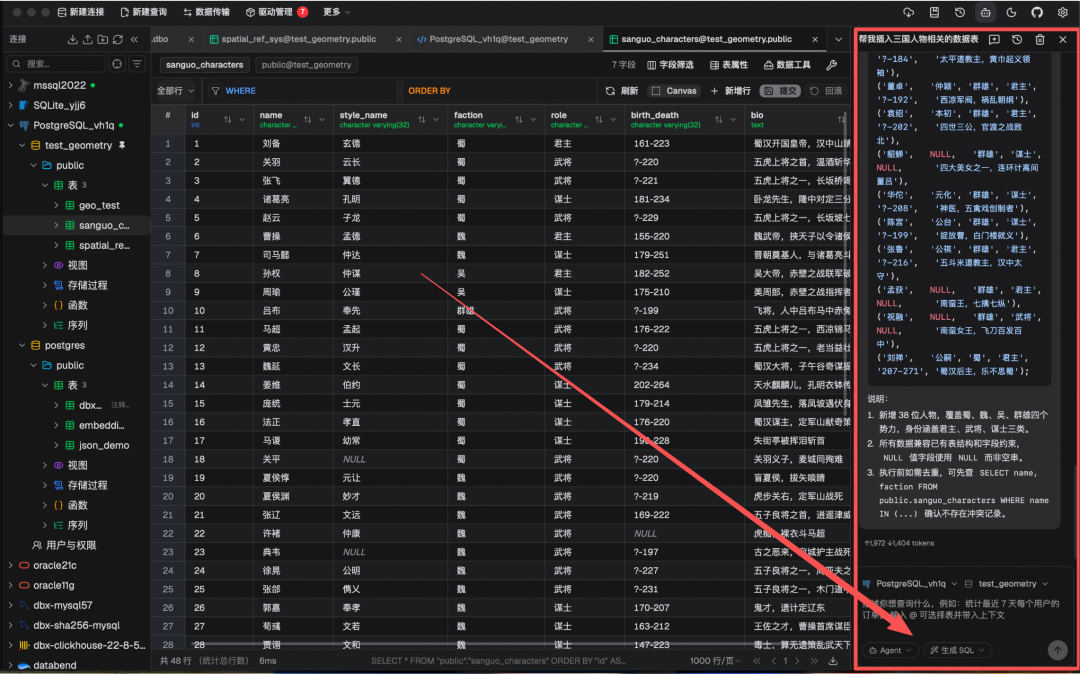Viewport: 1080px width, 674px height.
Task: Click the import connections download icon
Action: pos(72,39)
